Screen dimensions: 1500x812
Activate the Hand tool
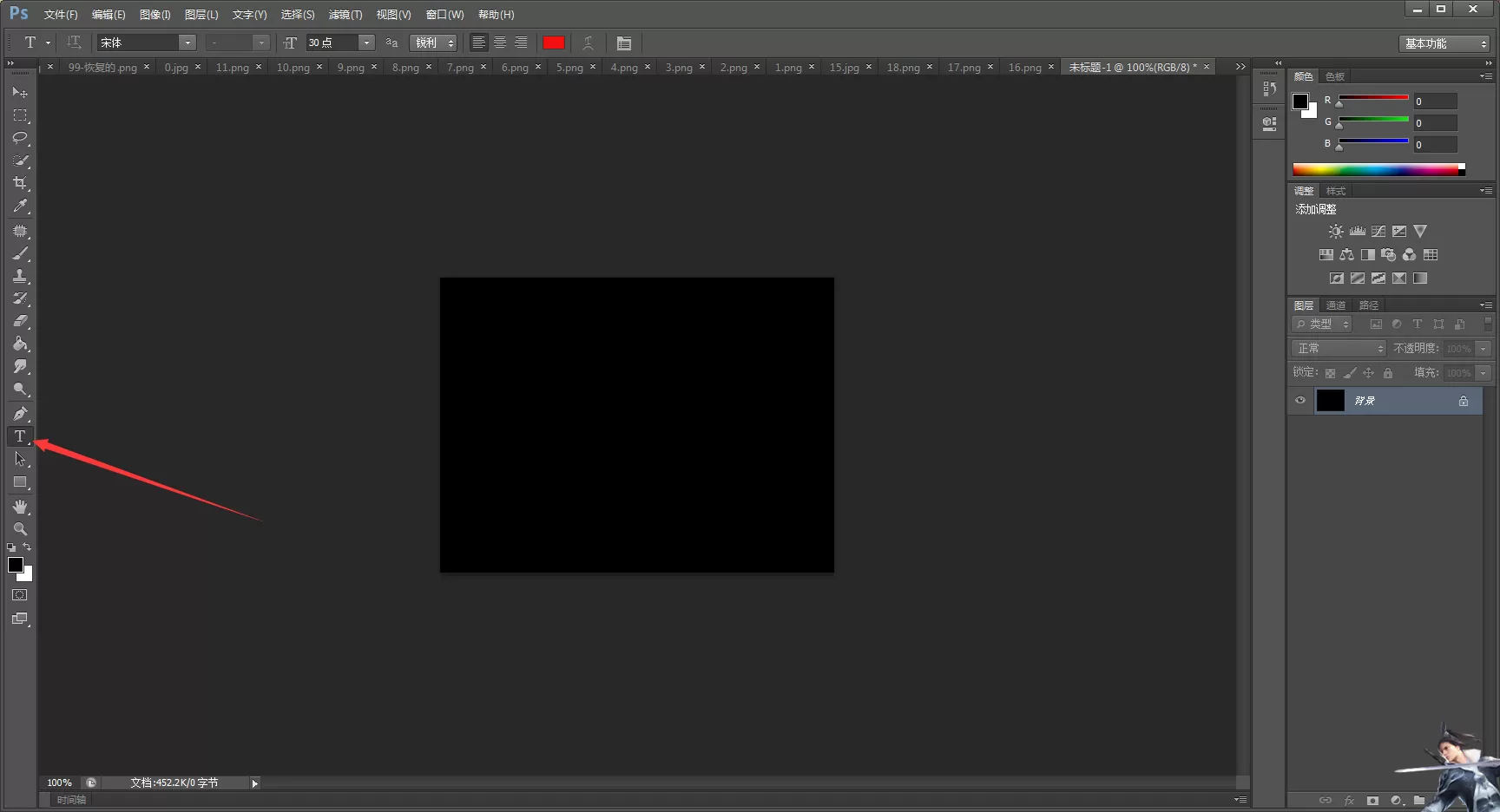coord(20,507)
